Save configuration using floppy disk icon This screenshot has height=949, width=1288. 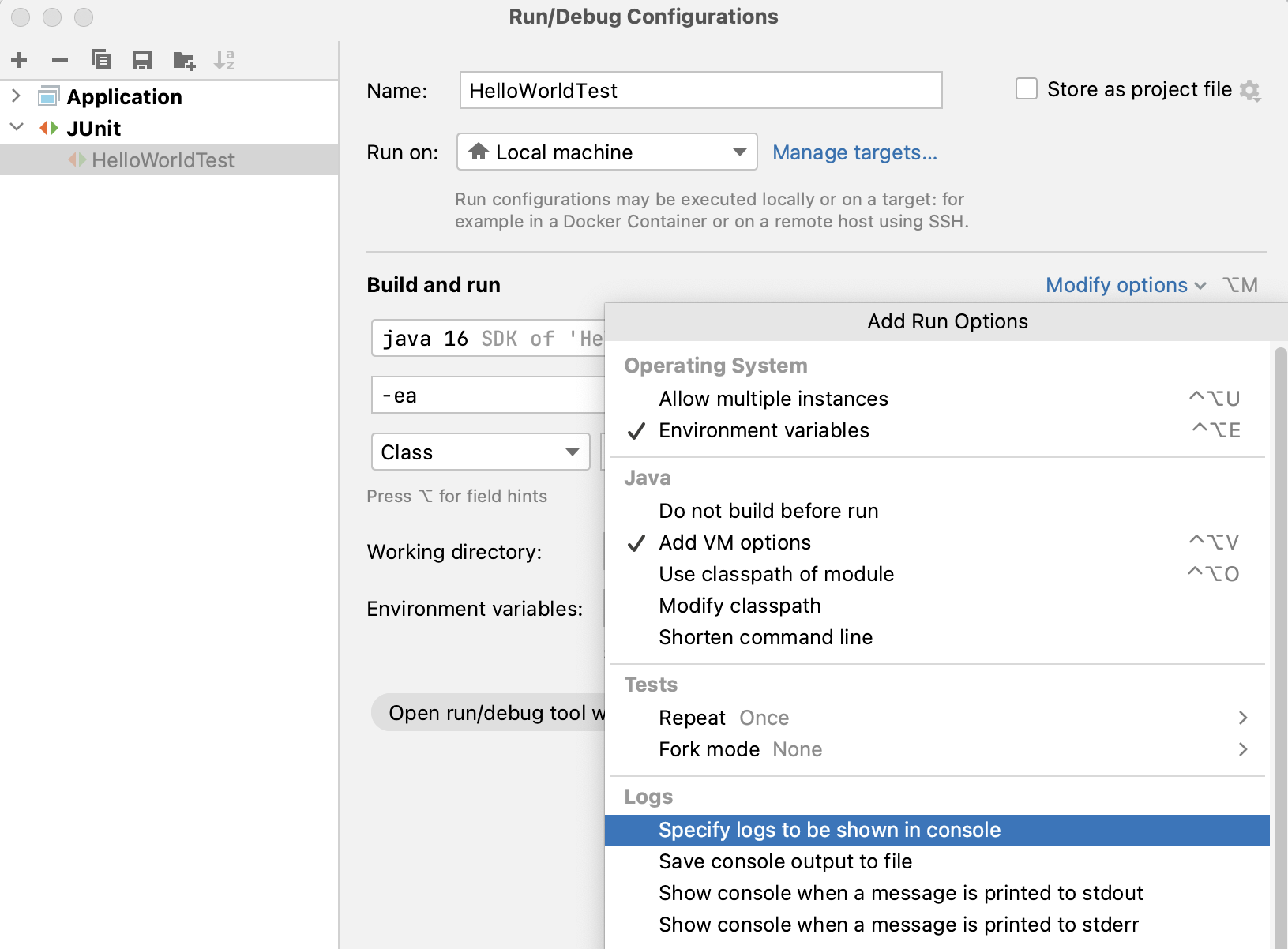pos(142,60)
